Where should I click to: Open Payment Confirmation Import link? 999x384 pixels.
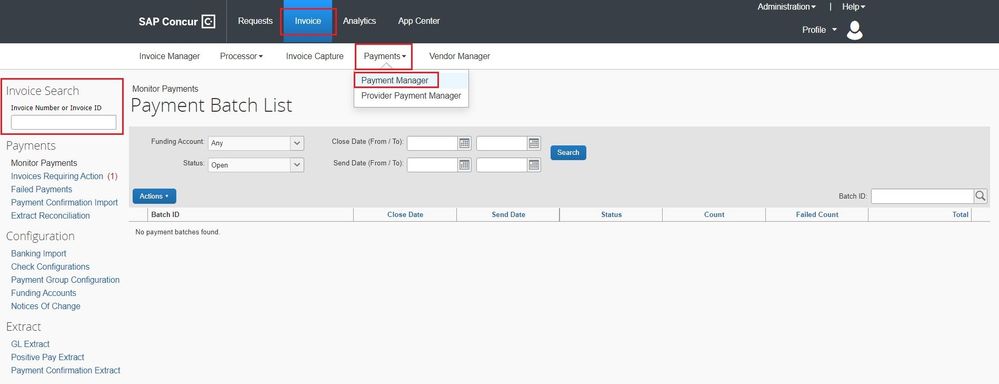point(64,203)
